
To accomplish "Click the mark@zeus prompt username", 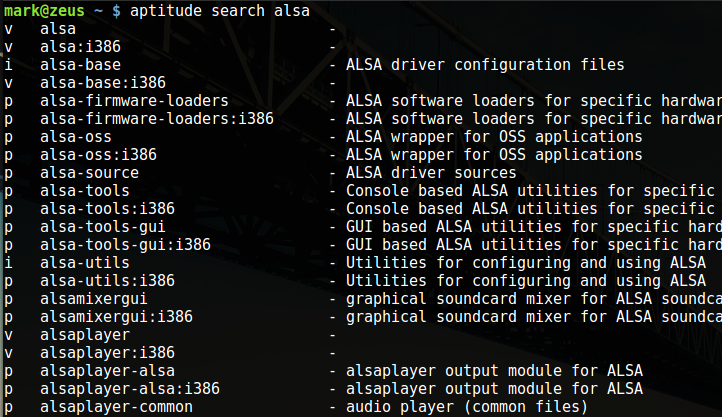I will pos(44,11).
